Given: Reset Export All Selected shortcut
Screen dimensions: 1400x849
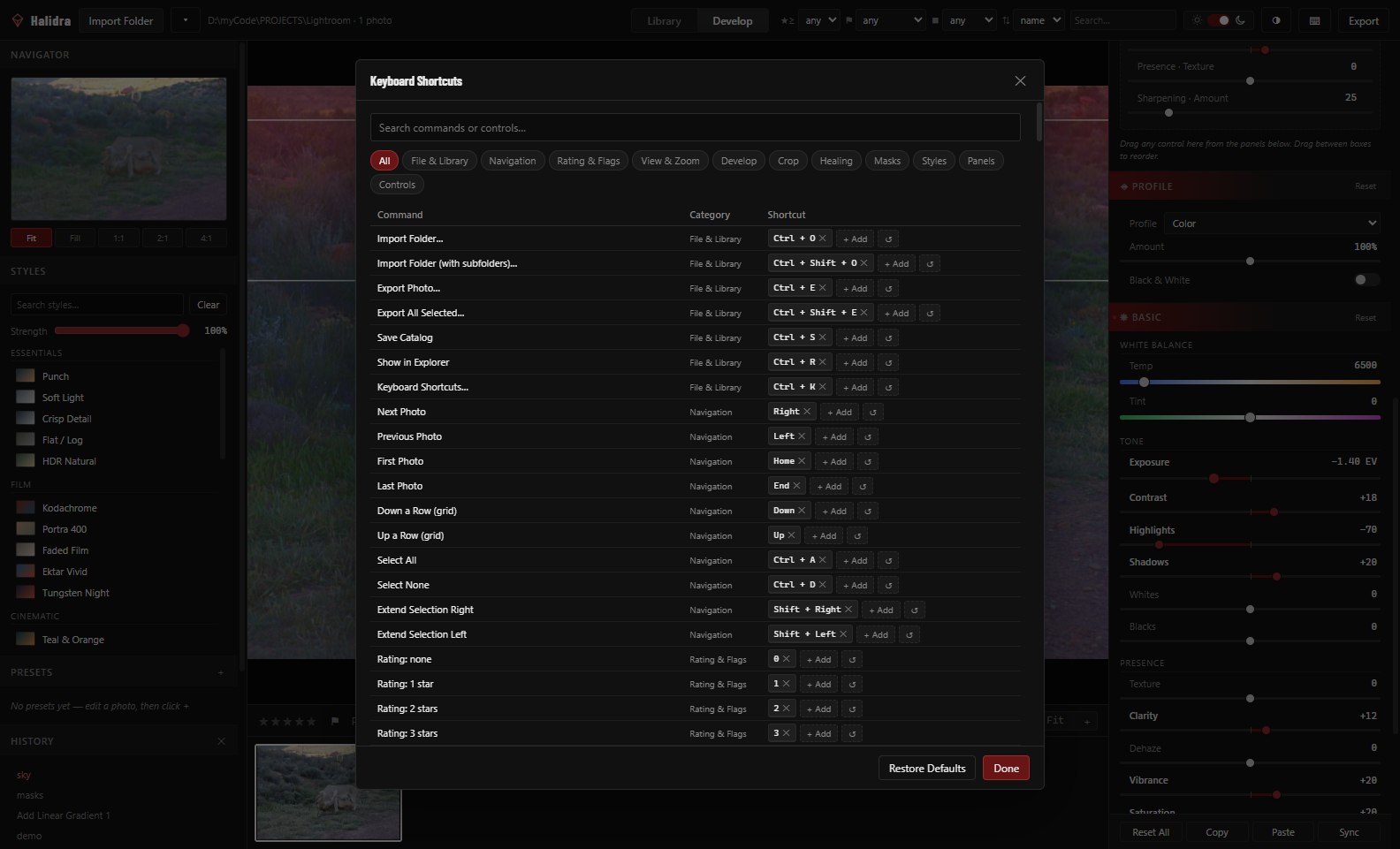Looking at the screenshot, I should click(x=930, y=313).
